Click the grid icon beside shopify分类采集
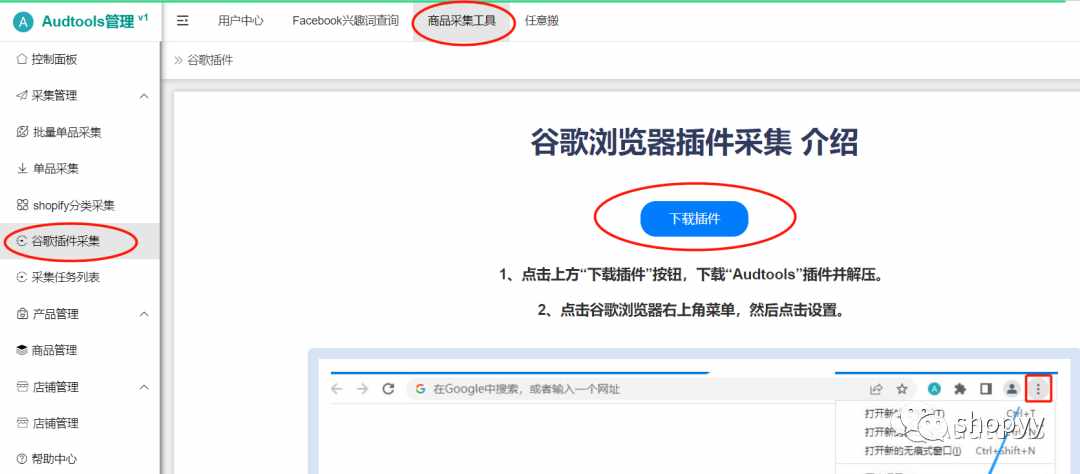Screen dimensions: 1080x474 point(22,205)
